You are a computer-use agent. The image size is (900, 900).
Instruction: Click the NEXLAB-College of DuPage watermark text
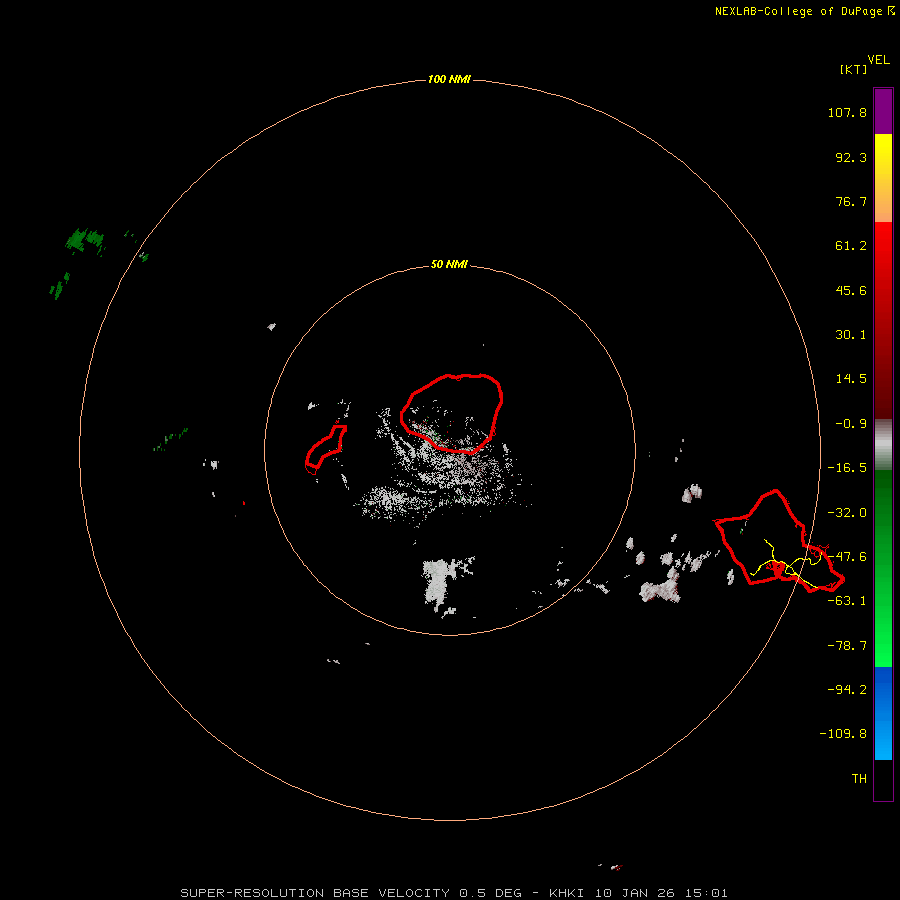(798, 11)
